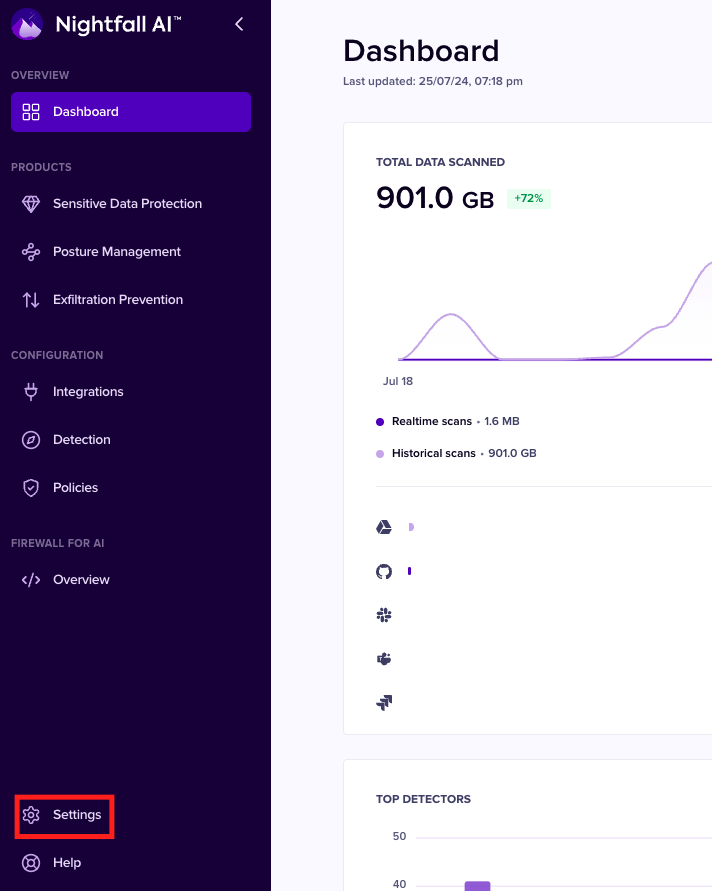Click the Detection compass icon
Image resolution: width=712 pixels, height=891 pixels.
(x=31, y=440)
